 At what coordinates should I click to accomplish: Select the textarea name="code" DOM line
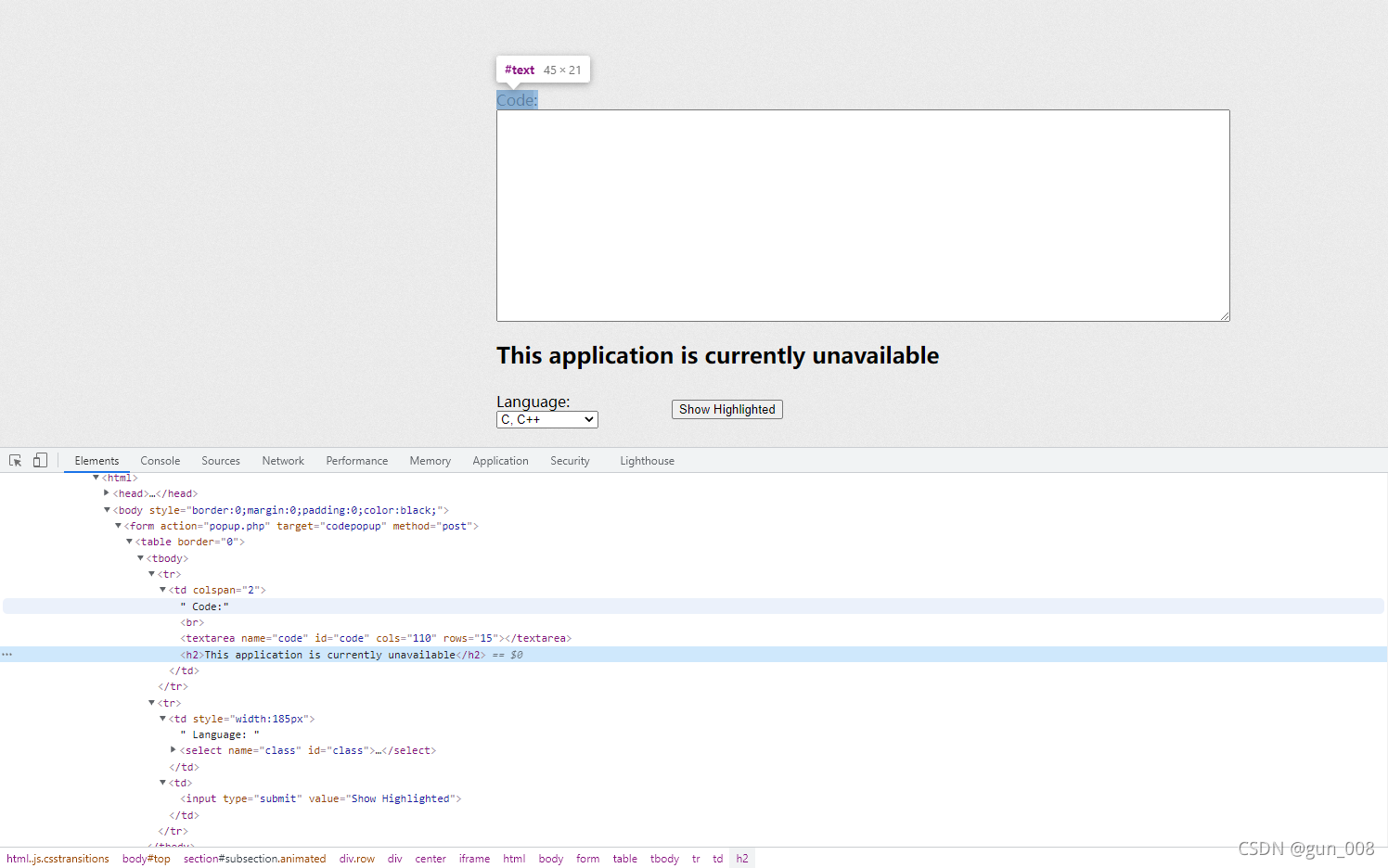[x=376, y=638]
